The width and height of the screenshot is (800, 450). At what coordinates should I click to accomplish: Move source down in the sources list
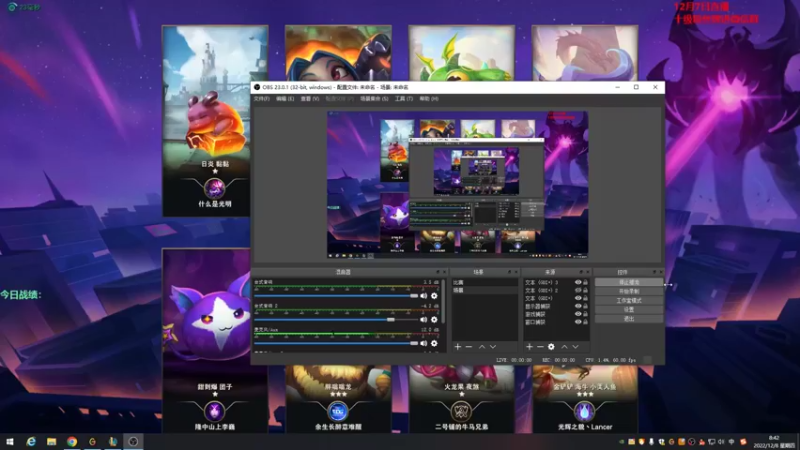click(x=576, y=347)
